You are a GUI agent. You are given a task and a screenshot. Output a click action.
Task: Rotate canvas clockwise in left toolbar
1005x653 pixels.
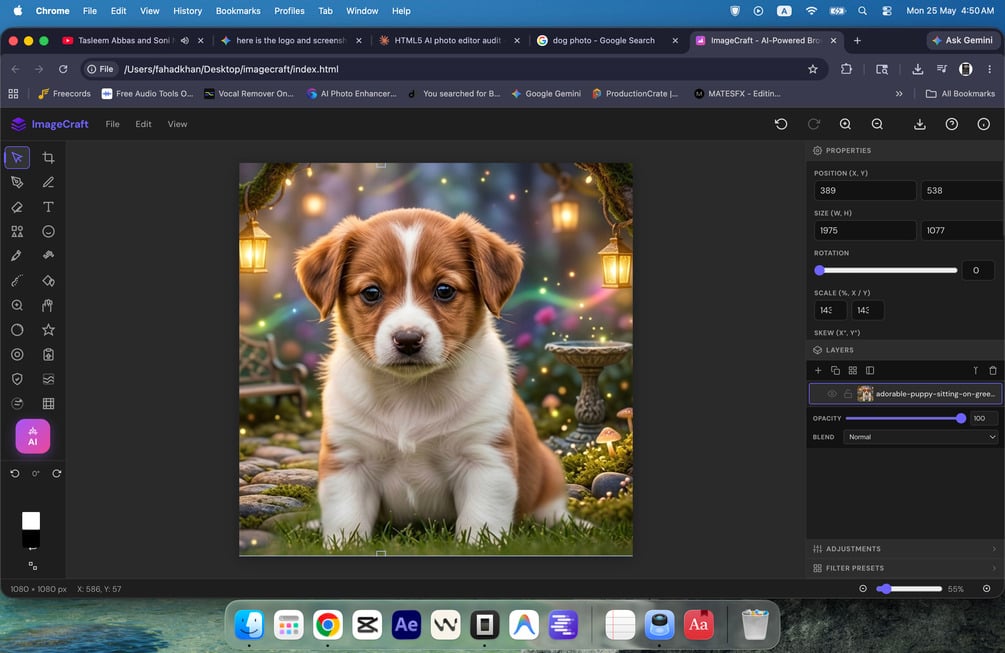56,474
